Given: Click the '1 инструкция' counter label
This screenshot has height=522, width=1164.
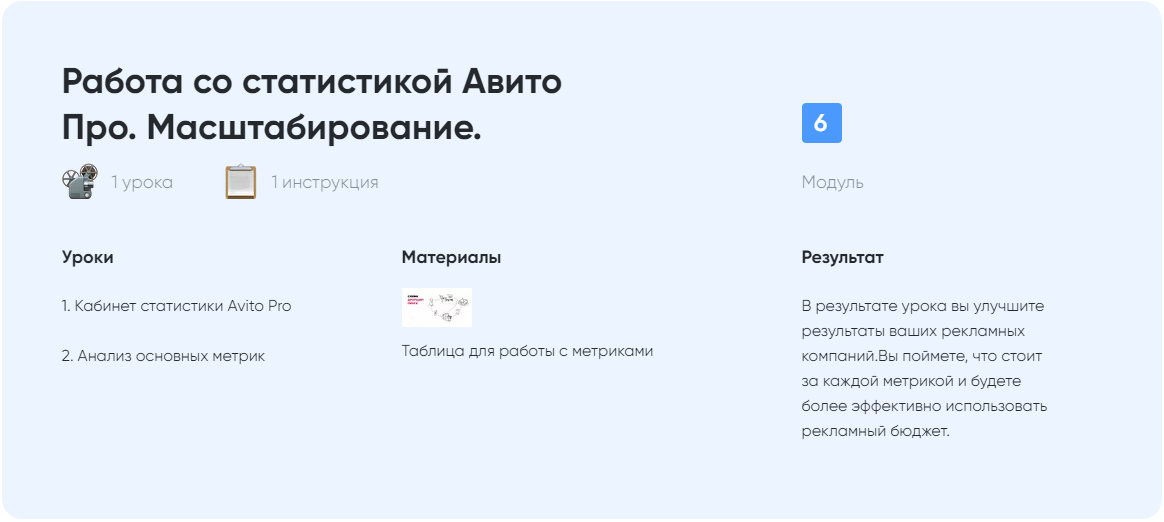Looking at the screenshot, I should pyautogui.click(x=325, y=183).
